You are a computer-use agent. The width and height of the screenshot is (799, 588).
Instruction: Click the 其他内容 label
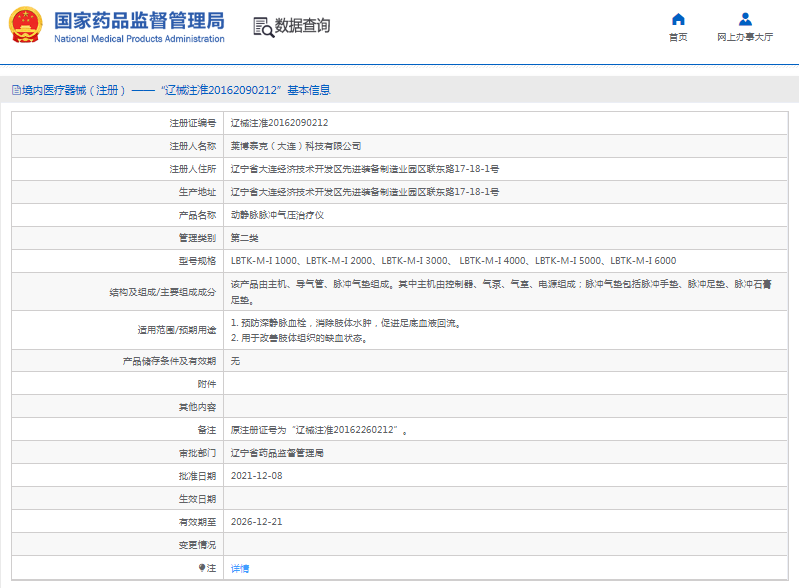click(197, 407)
